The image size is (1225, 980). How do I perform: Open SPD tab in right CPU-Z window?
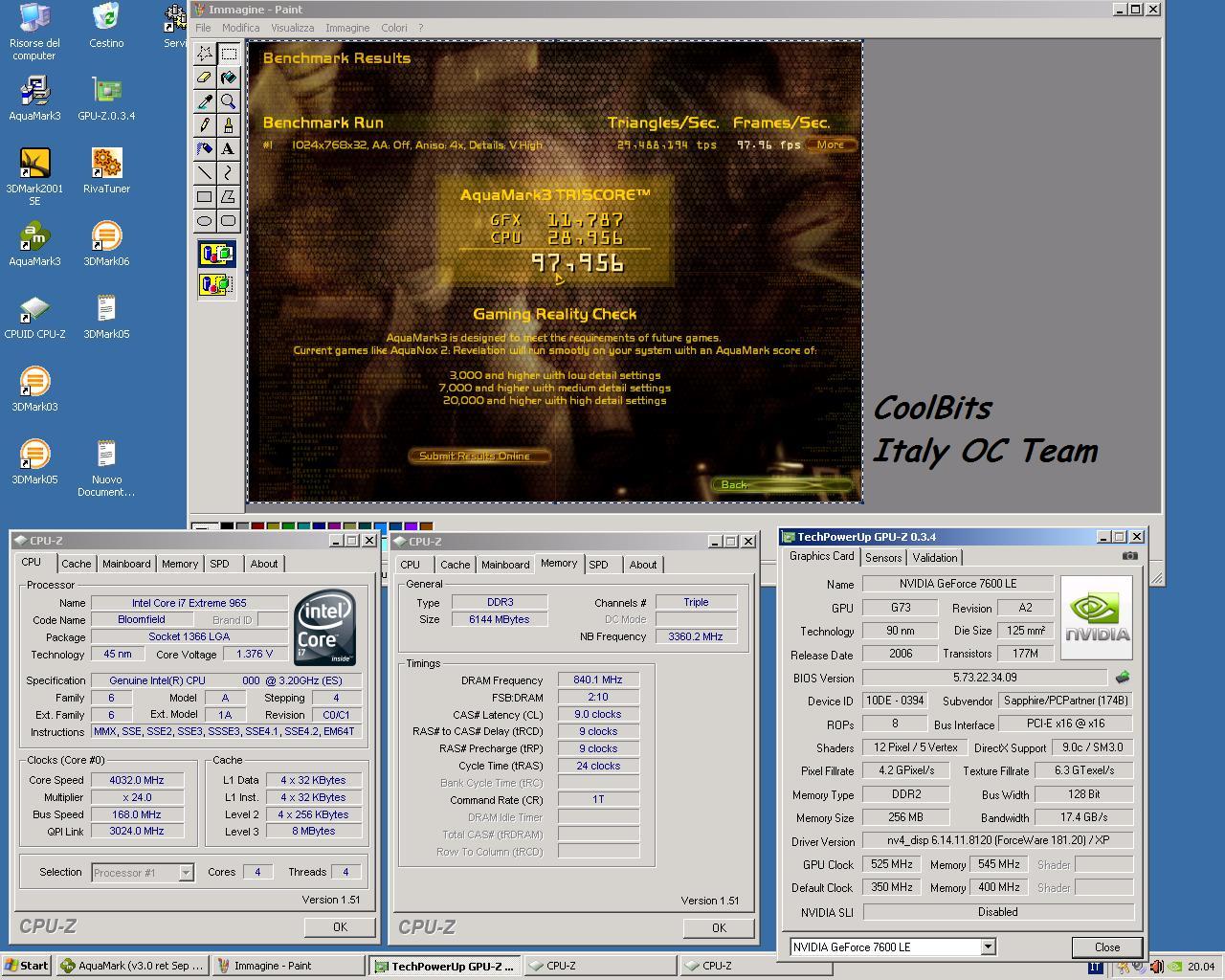598,565
